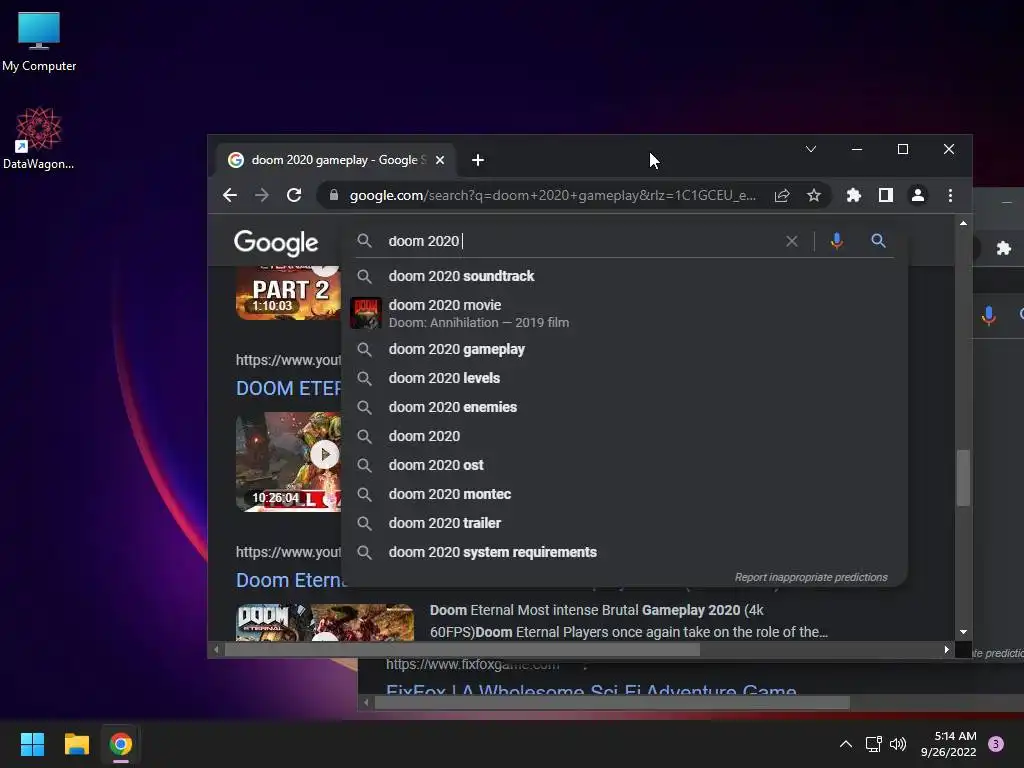Click the https://www.fixfoxgame.com URL text in back window
The width and height of the screenshot is (1024, 768).
coord(473,665)
